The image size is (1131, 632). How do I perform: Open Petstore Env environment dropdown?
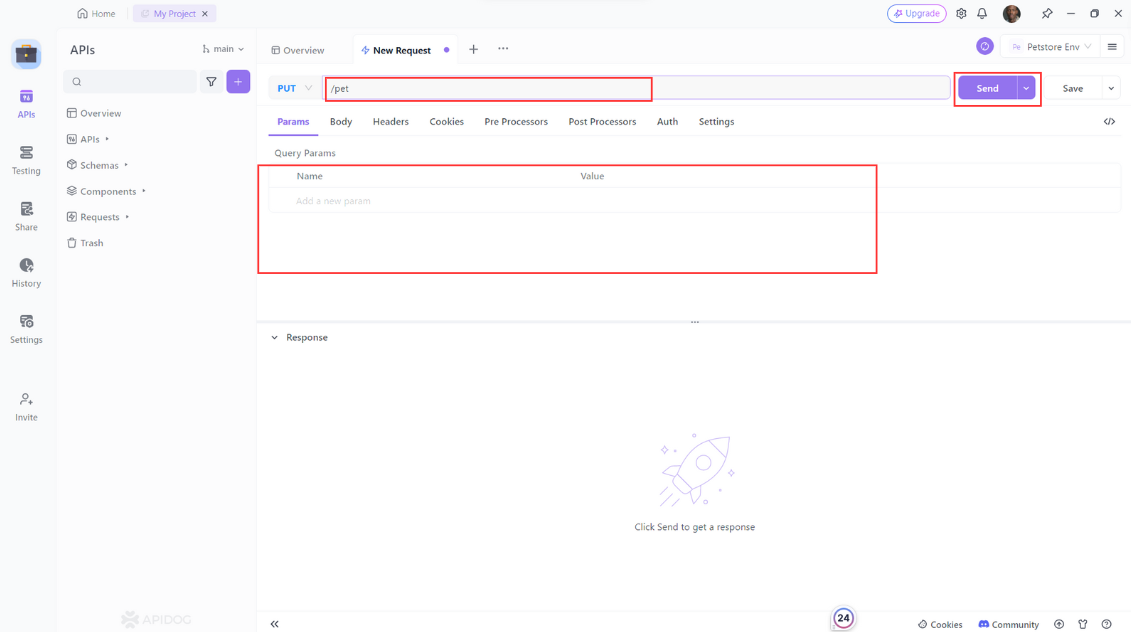point(1050,47)
